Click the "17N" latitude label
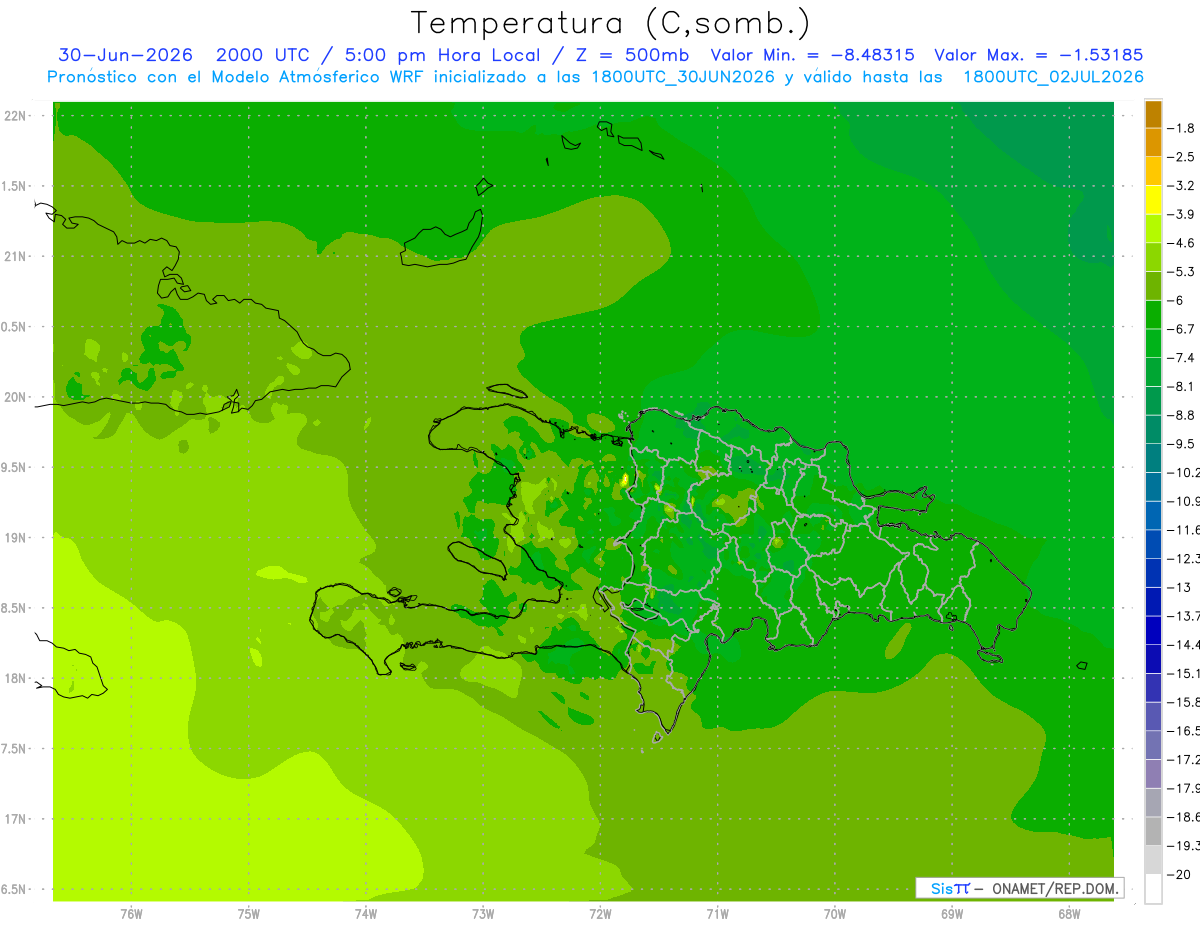The height and width of the screenshot is (927, 1200). click(16, 819)
